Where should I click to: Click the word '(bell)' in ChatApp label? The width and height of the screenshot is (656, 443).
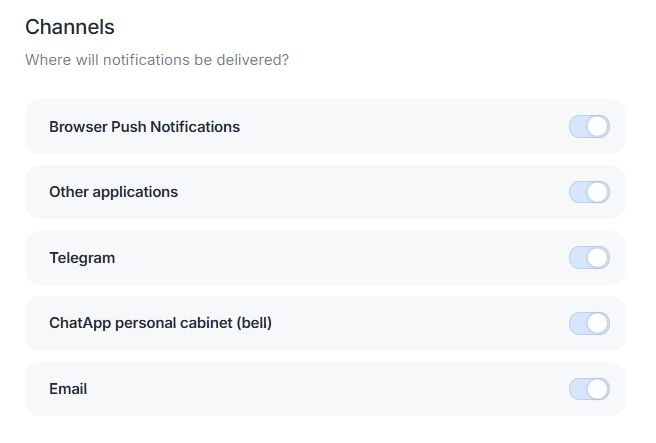coord(250,323)
